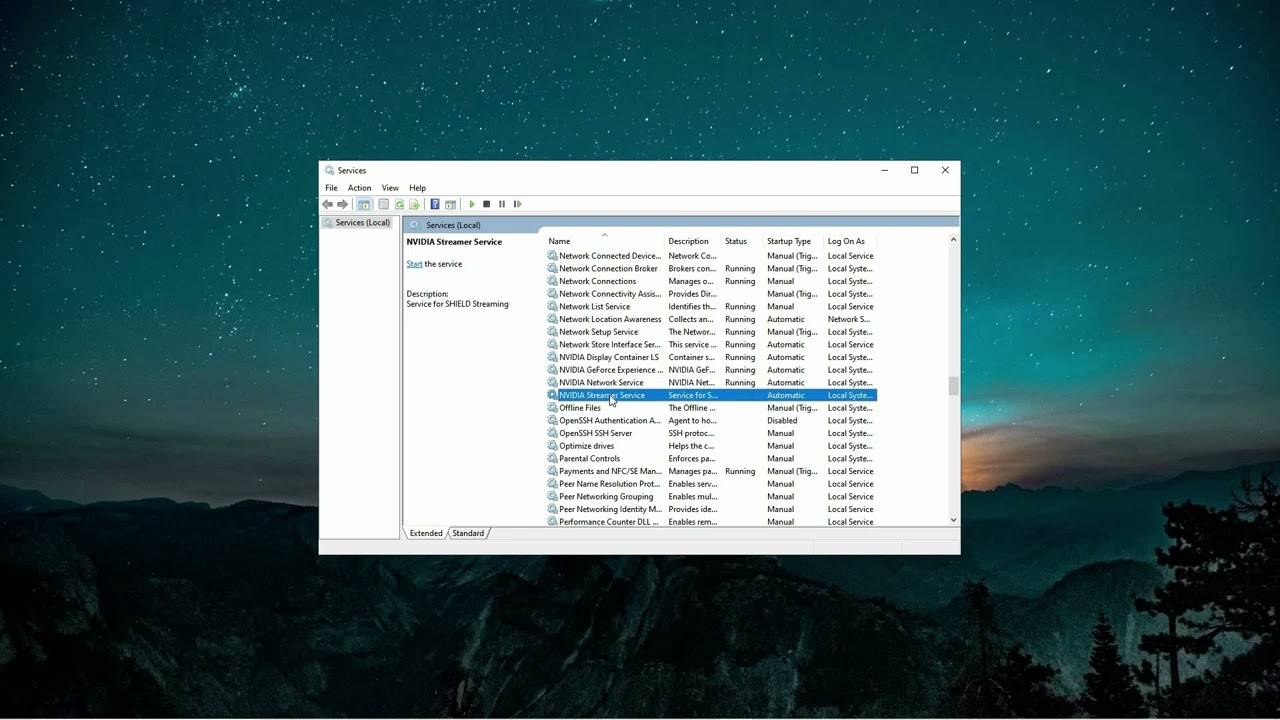Click the scroll up arrow of the services list

coord(953,240)
